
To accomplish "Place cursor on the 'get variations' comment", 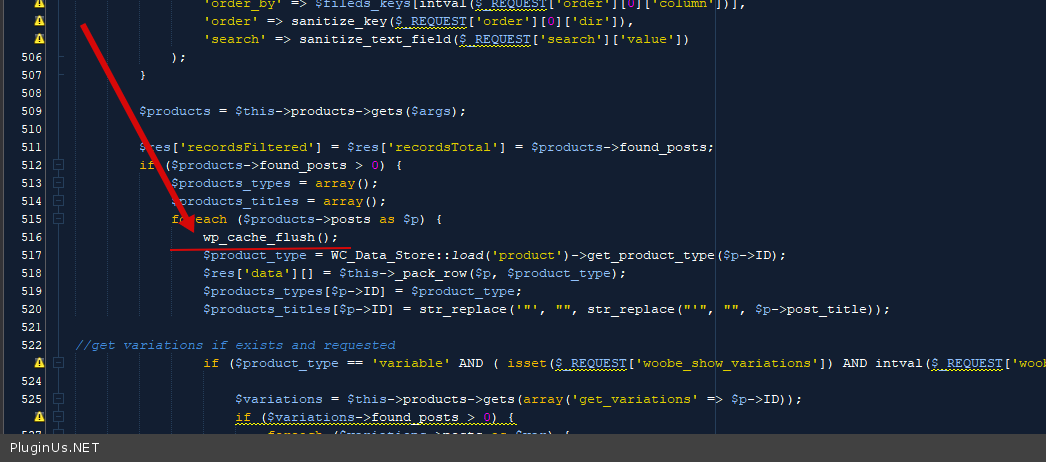I will [235, 345].
